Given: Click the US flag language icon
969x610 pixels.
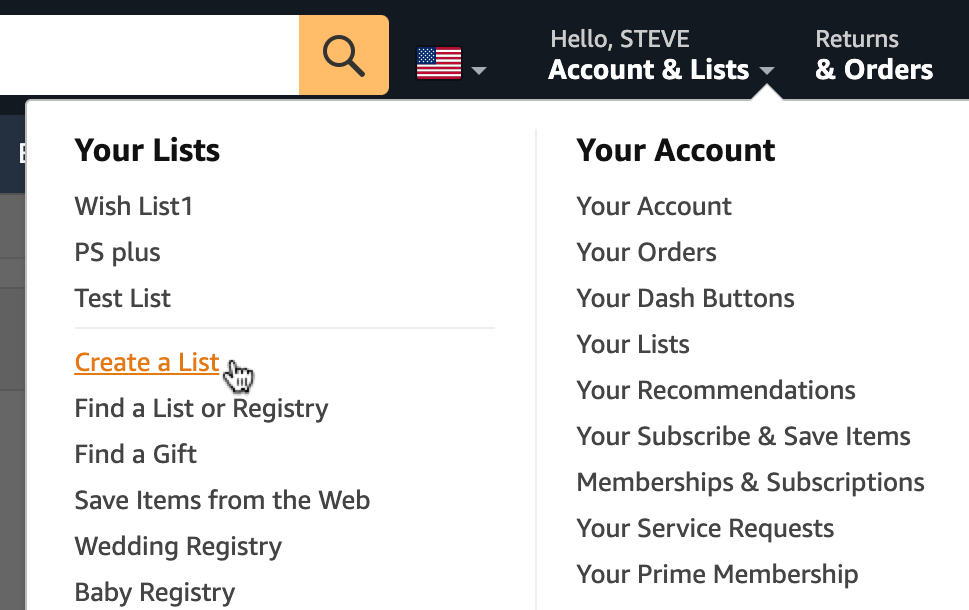Looking at the screenshot, I should tap(436, 60).
